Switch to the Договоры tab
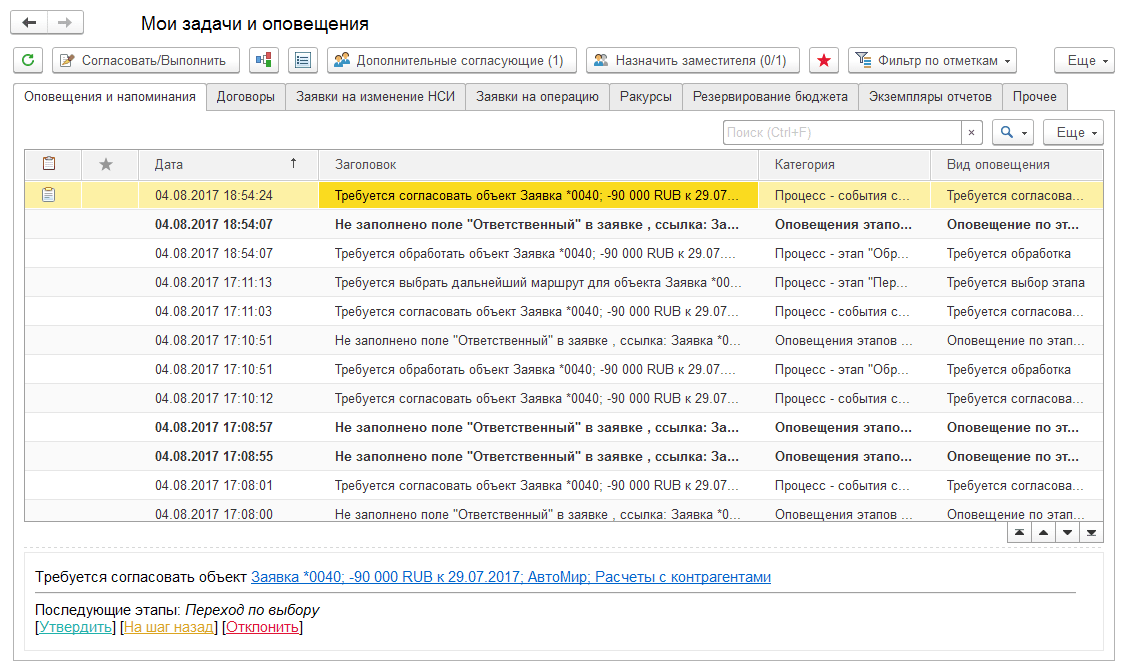The height and width of the screenshot is (672, 1129). [245, 96]
